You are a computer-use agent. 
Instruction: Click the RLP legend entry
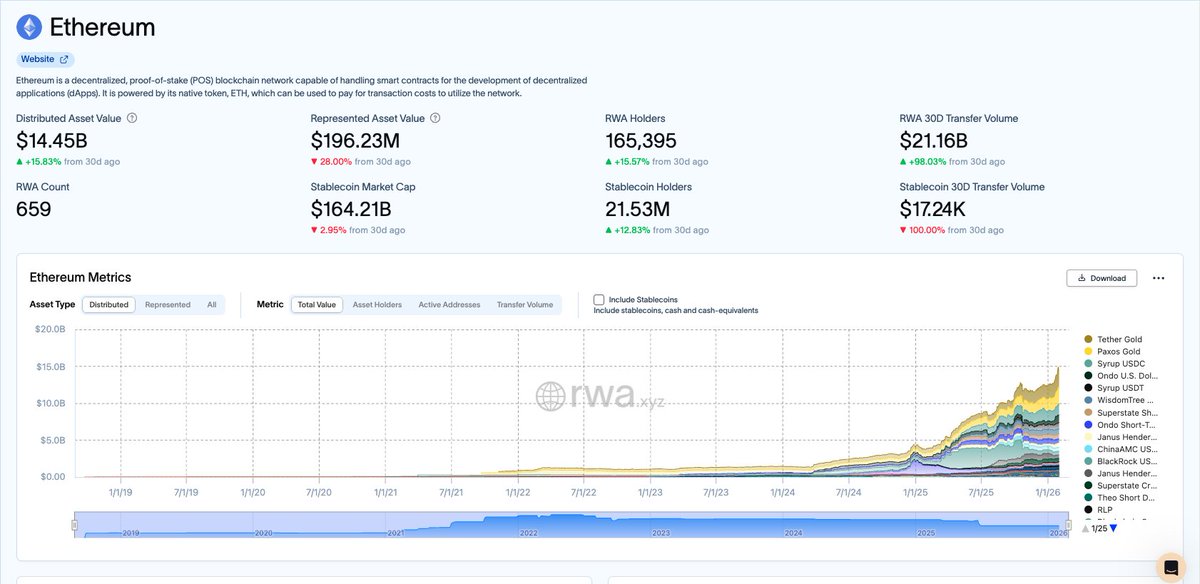point(1098,509)
